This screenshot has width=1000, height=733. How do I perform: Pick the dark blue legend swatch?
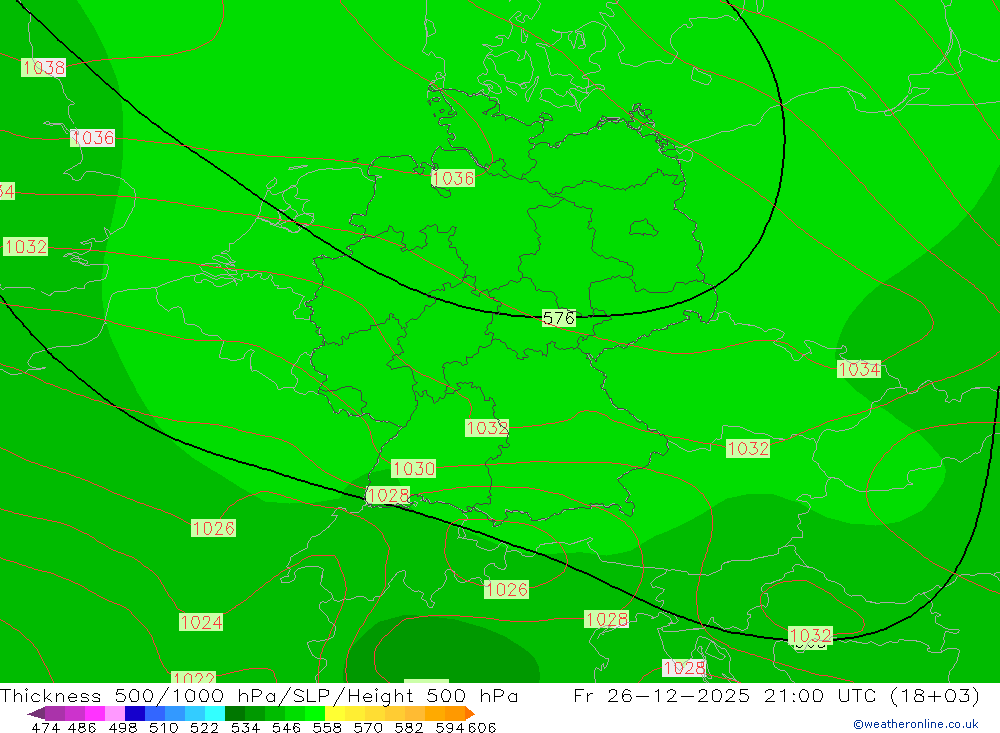pos(135,713)
